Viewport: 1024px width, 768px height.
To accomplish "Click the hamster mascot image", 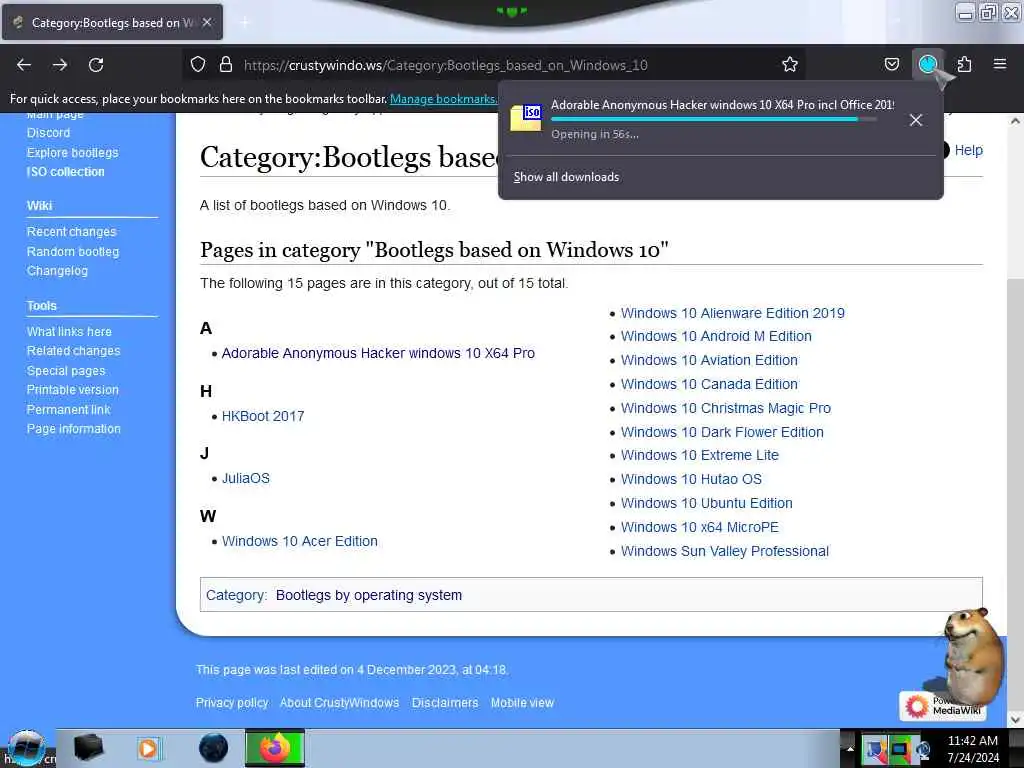I will coord(971,656).
